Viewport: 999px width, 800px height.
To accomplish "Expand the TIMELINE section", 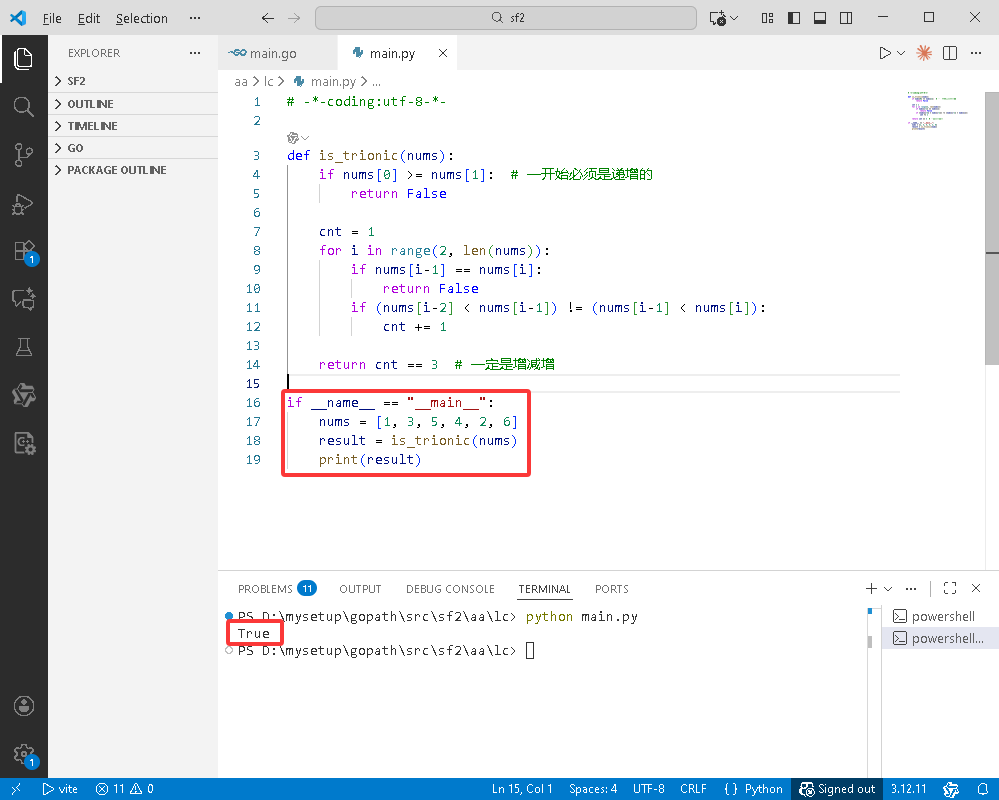I will tap(133, 125).
